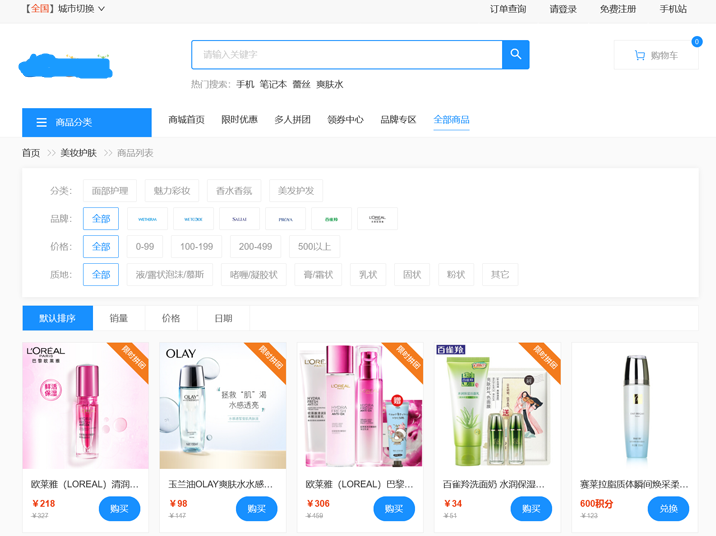Open the 领券中心 nav item

click(345, 120)
